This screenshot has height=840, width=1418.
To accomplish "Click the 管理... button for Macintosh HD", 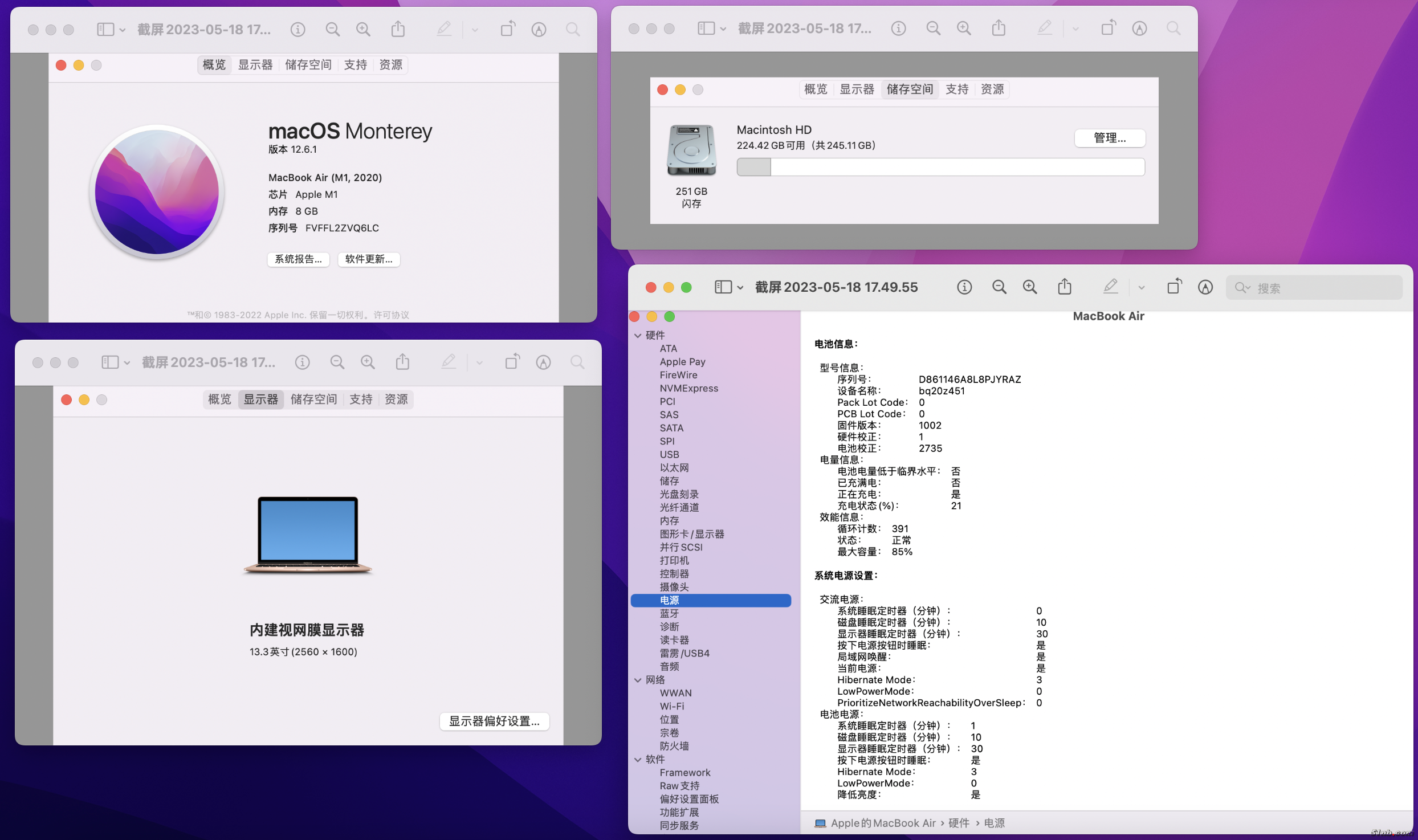I will [1110, 138].
